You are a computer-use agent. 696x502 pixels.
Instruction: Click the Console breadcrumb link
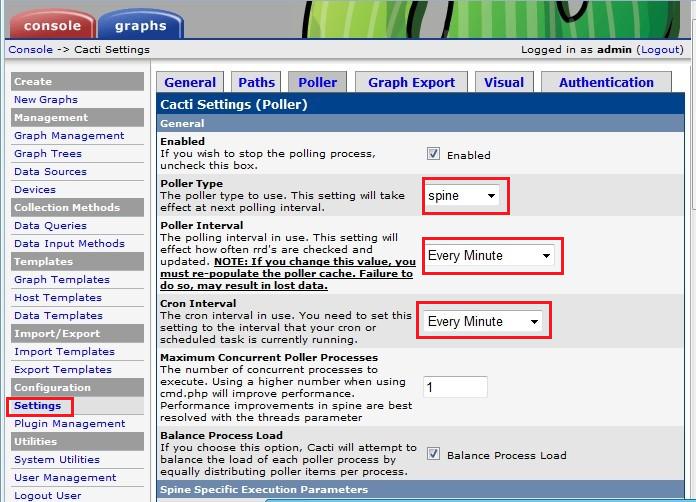[31, 50]
